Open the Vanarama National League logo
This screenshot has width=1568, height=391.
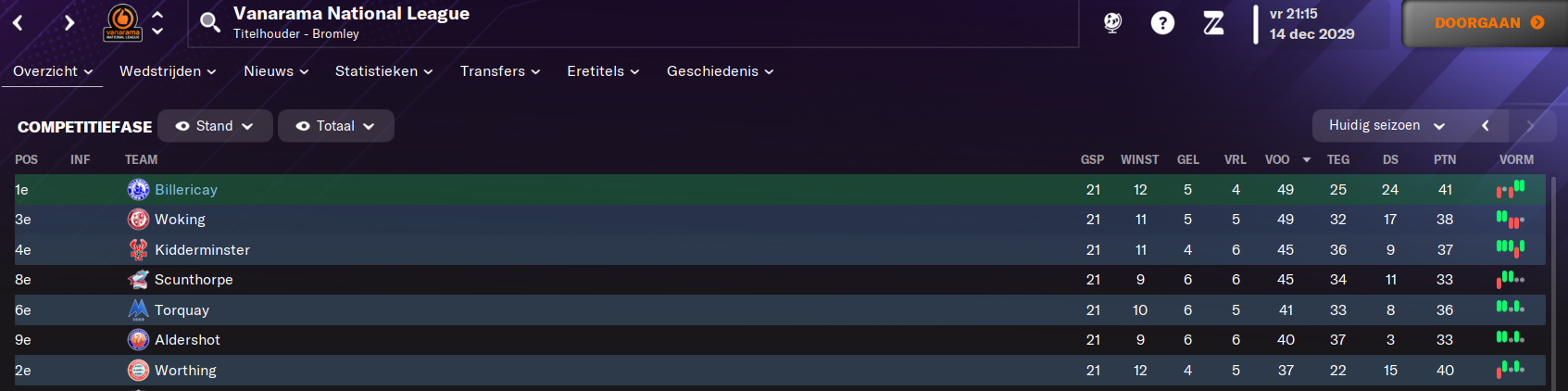click(x=122, y=22)
